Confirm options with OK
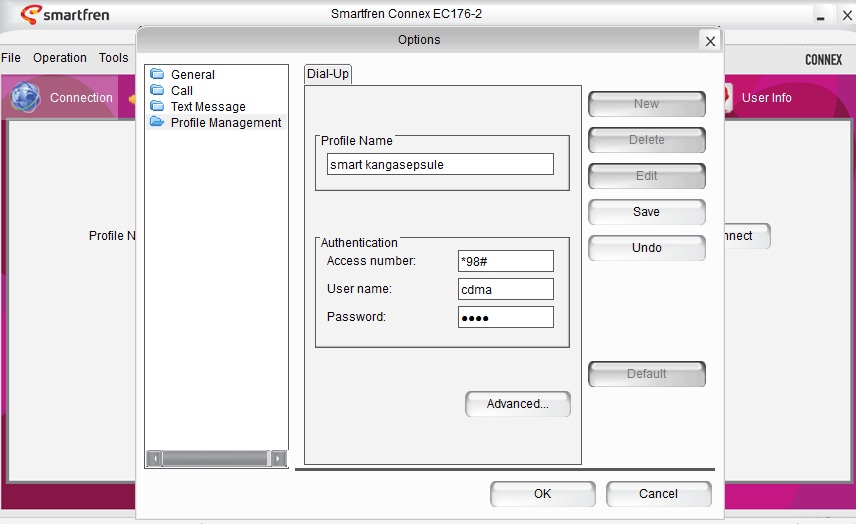856x524 pixels. (543, 494)
